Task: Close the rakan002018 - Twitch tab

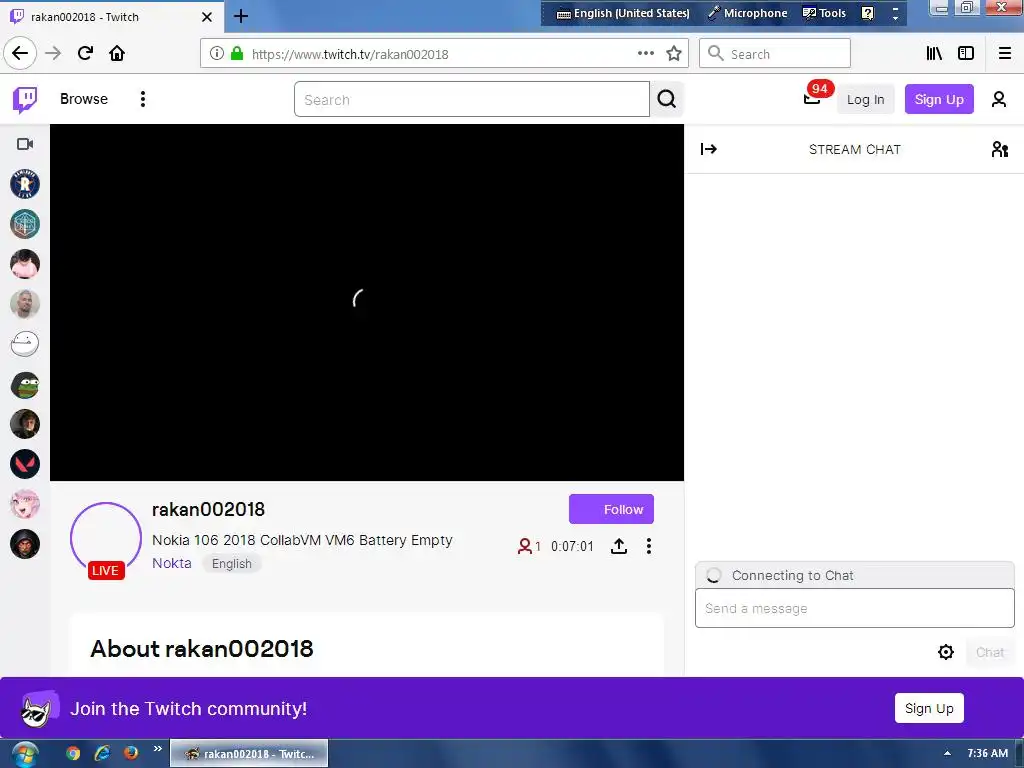Action: click(x=207, y=17)
